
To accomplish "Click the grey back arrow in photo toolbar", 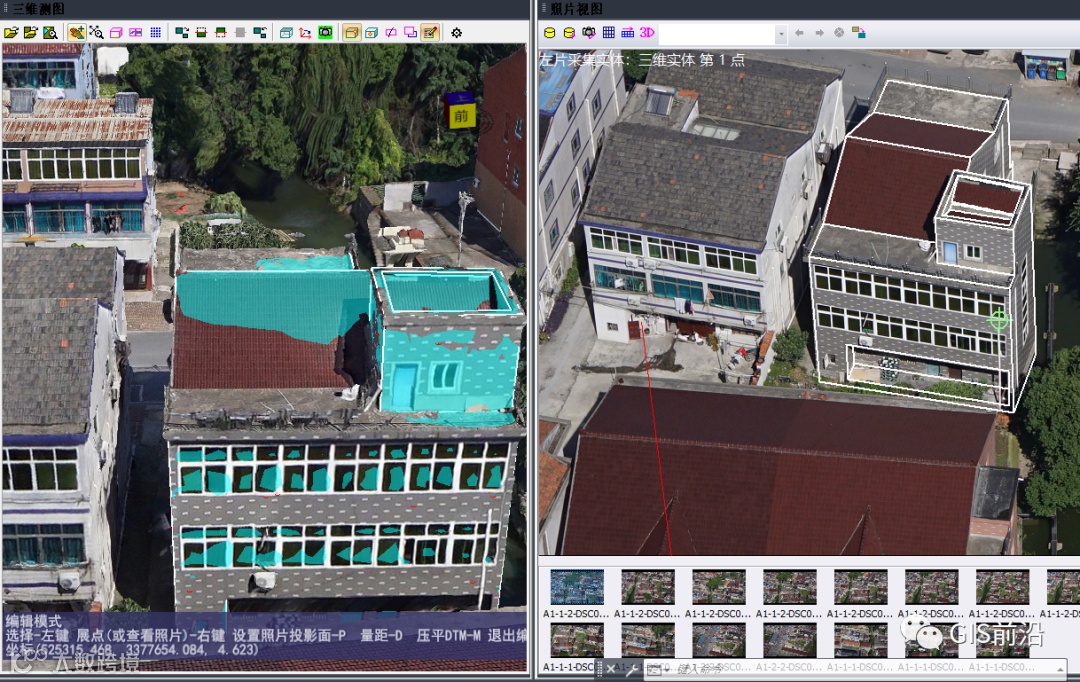I will coord(800,32).
